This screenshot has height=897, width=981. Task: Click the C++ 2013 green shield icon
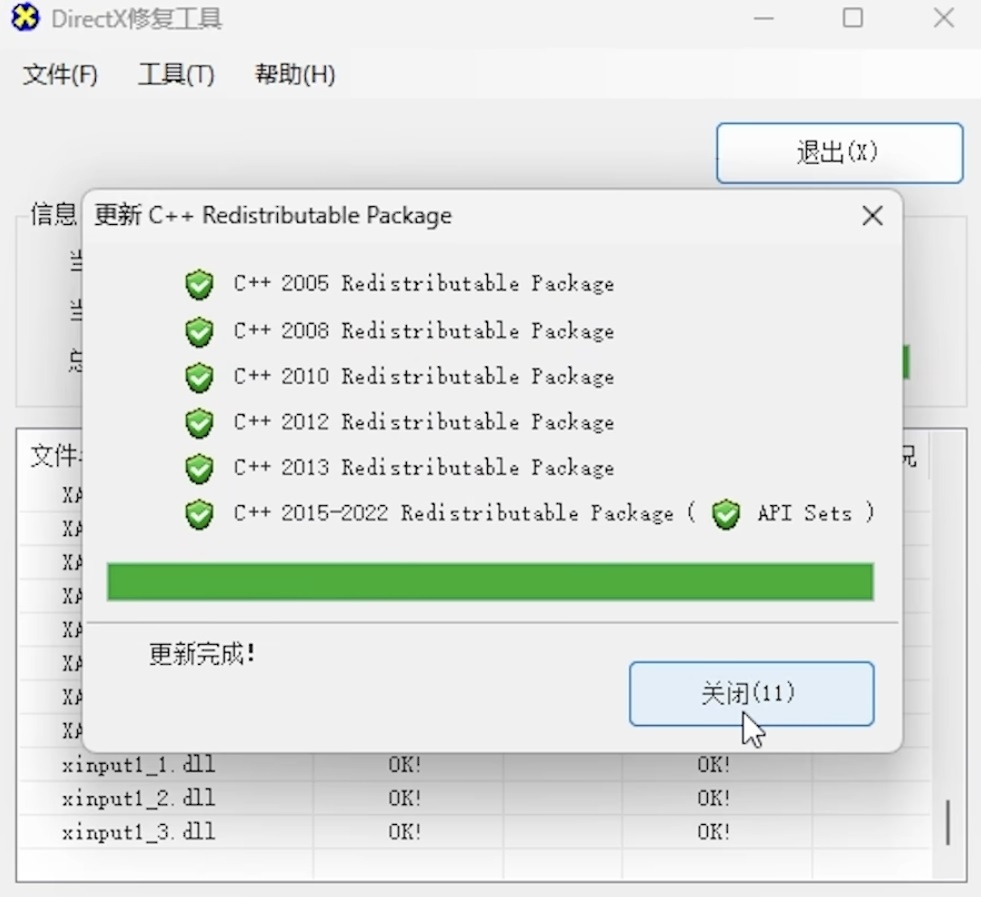tap(200, 468)
